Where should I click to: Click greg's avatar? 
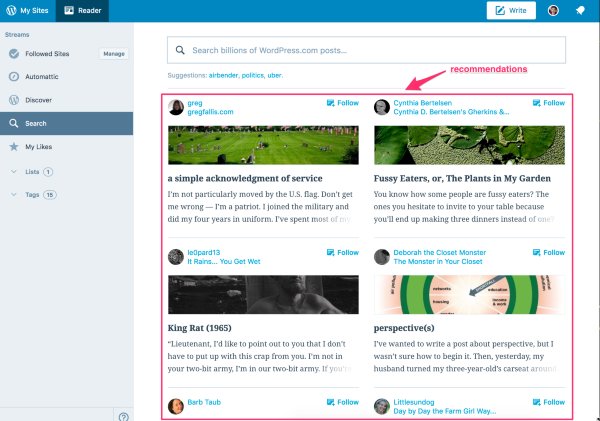pyautogui.click(x=176, y=108)
